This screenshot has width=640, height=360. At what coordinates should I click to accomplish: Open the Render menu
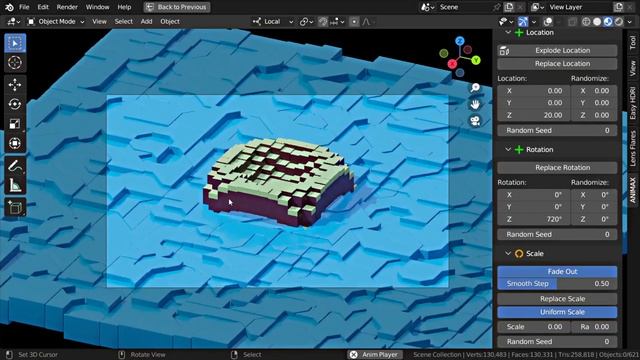point(67,7)
